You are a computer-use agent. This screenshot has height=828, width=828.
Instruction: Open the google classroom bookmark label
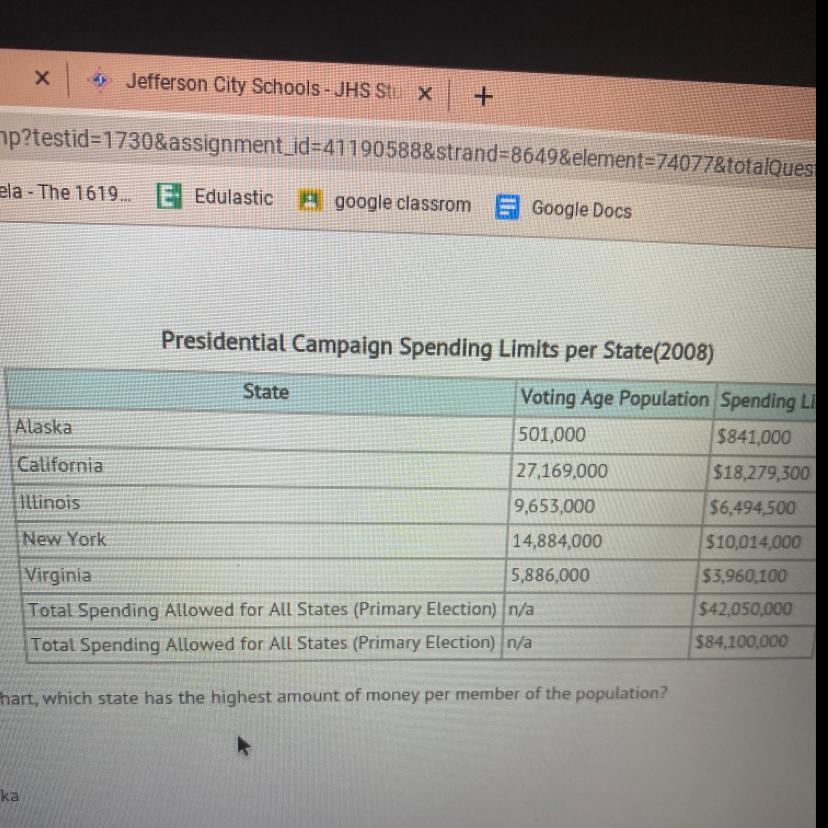pos(402,203)
